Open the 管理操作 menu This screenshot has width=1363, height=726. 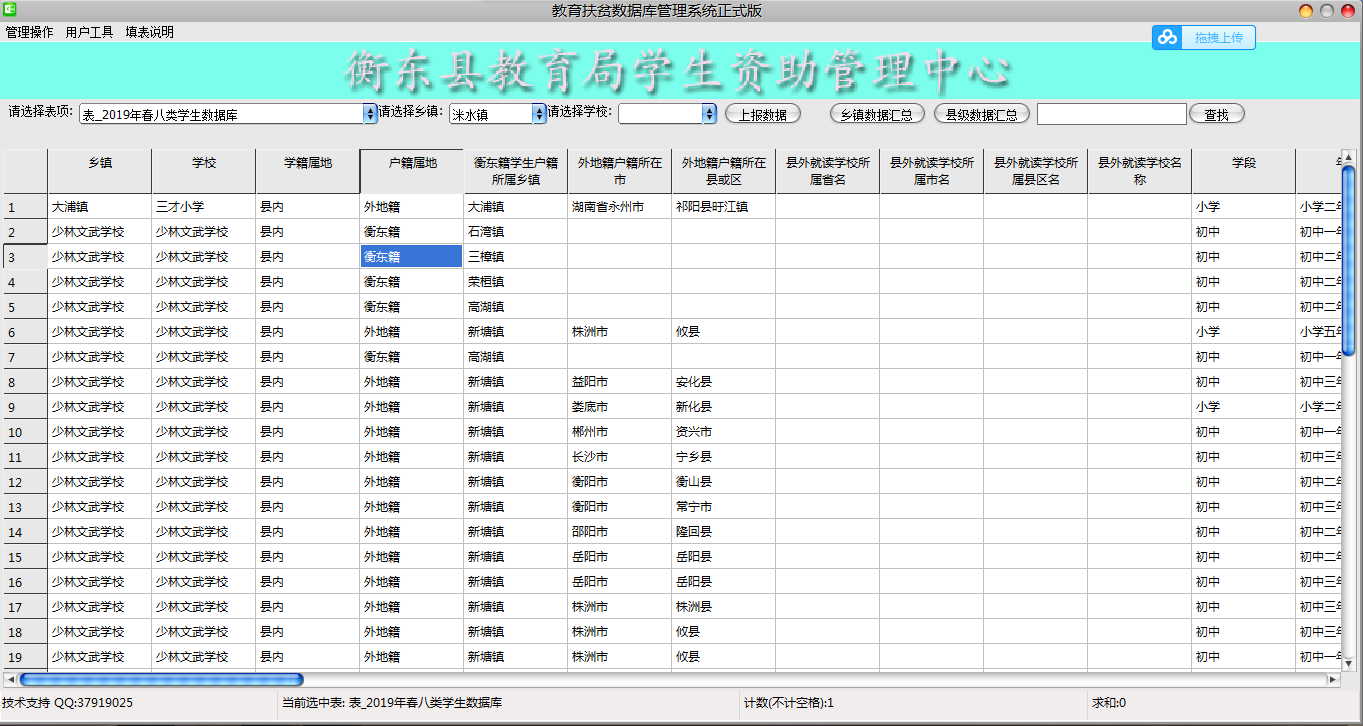[x=30, y=32]
